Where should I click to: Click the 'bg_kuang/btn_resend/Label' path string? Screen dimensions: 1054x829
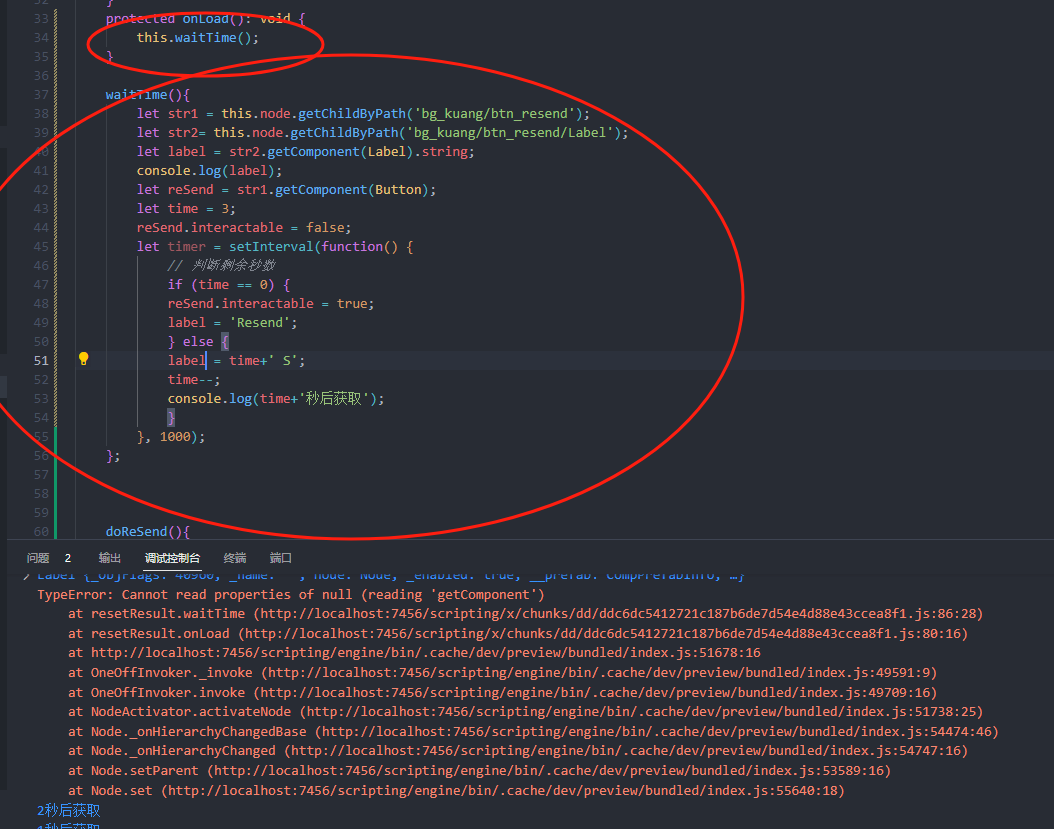(x=510, y=132)
